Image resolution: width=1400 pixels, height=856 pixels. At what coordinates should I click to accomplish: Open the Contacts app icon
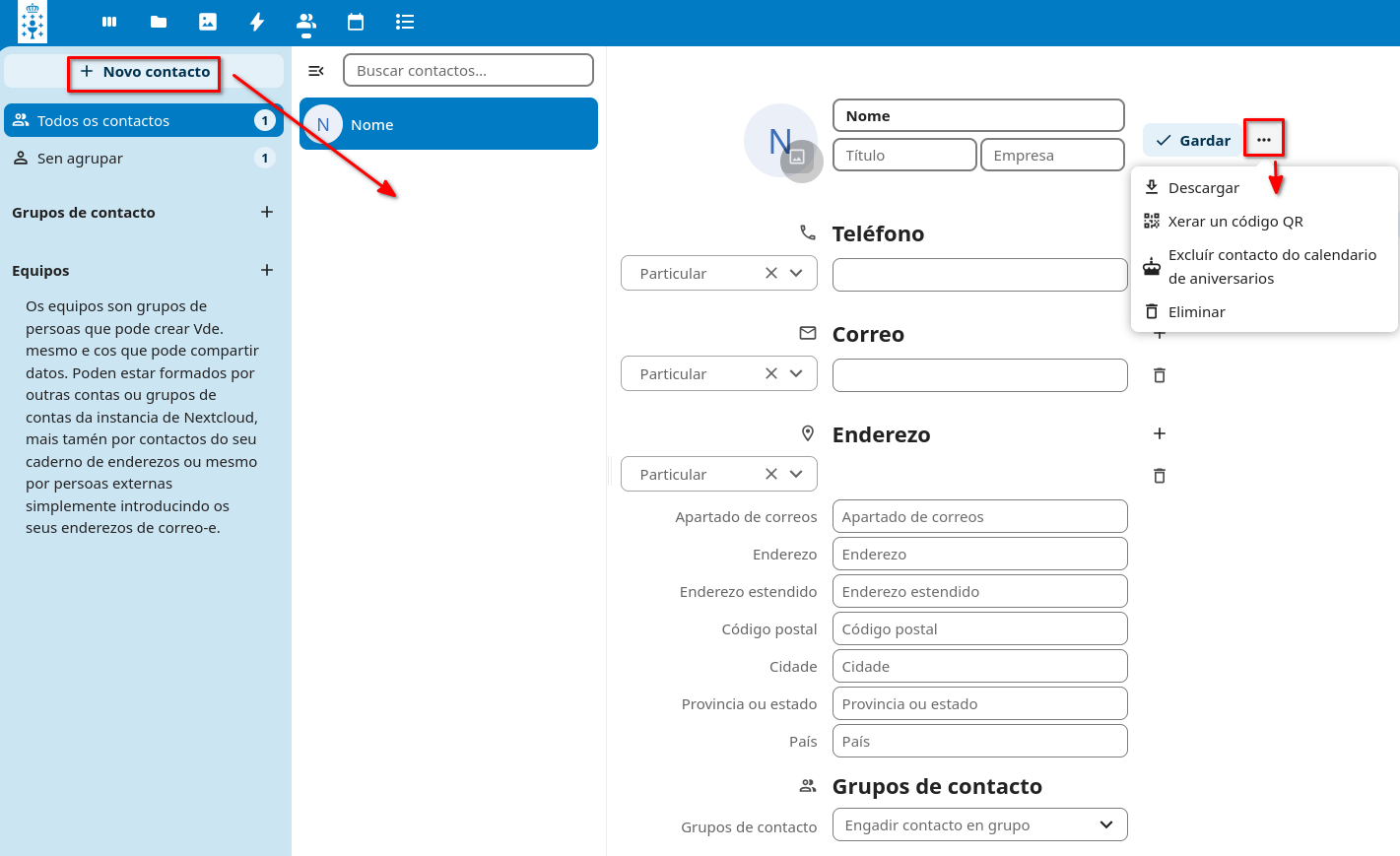point(305,22)
